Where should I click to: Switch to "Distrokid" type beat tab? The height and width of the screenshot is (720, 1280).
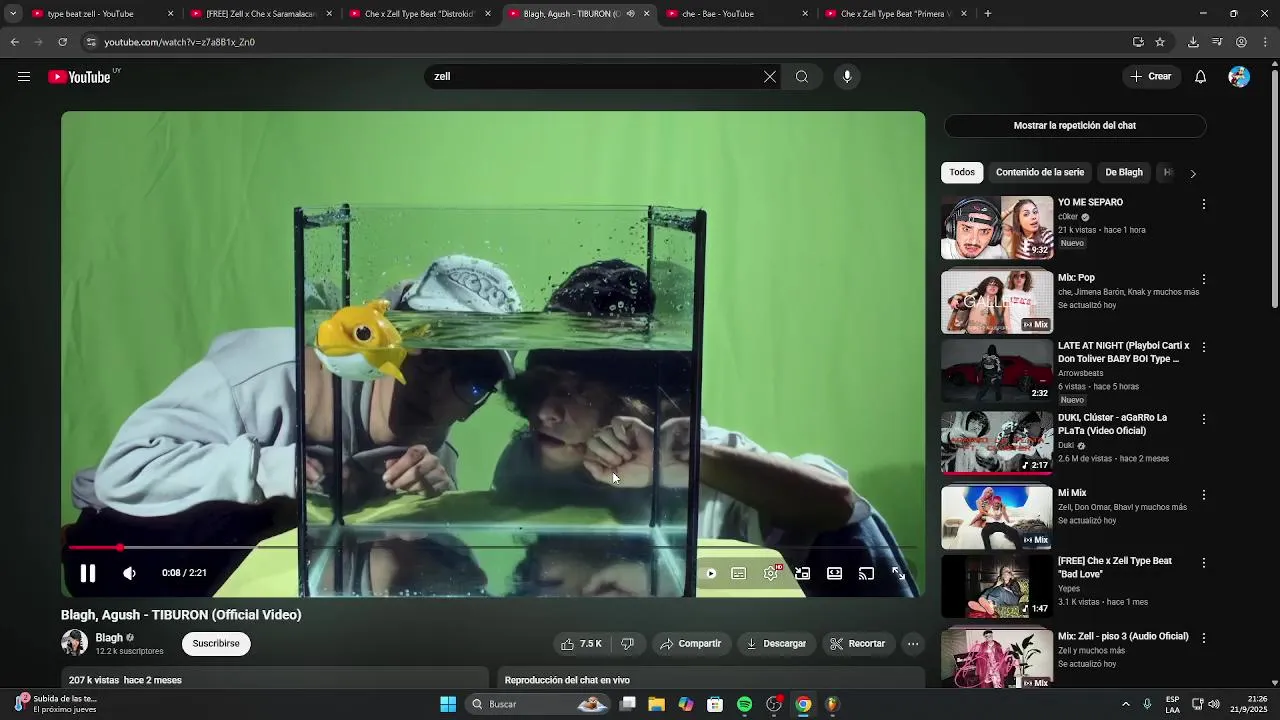419,14
